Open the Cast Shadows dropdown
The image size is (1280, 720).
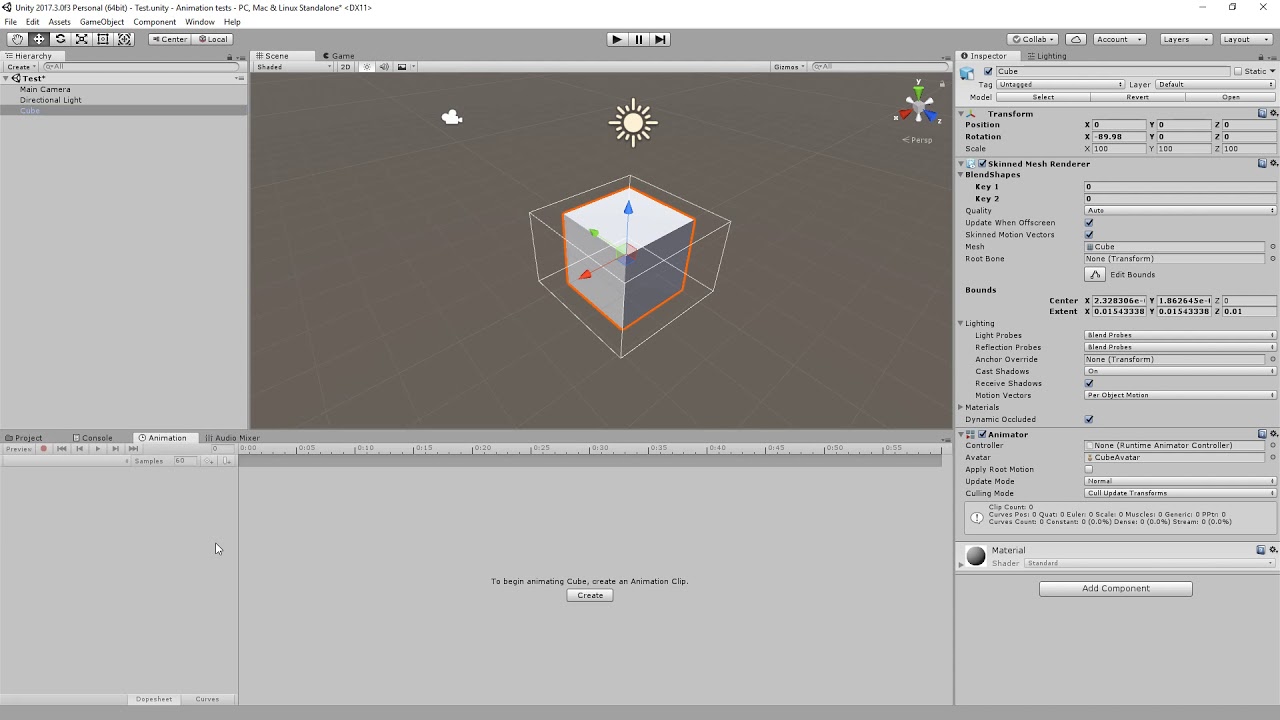click(x=1181, y=371)
